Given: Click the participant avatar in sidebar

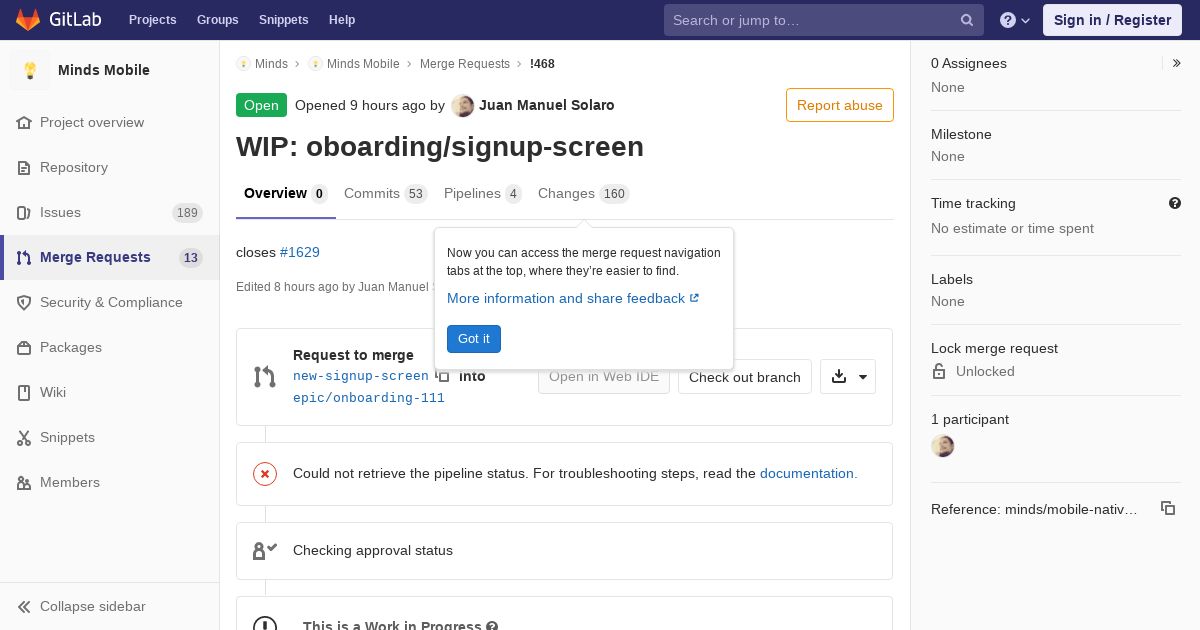Looking at the screenshot, I should tap(942, 446).
